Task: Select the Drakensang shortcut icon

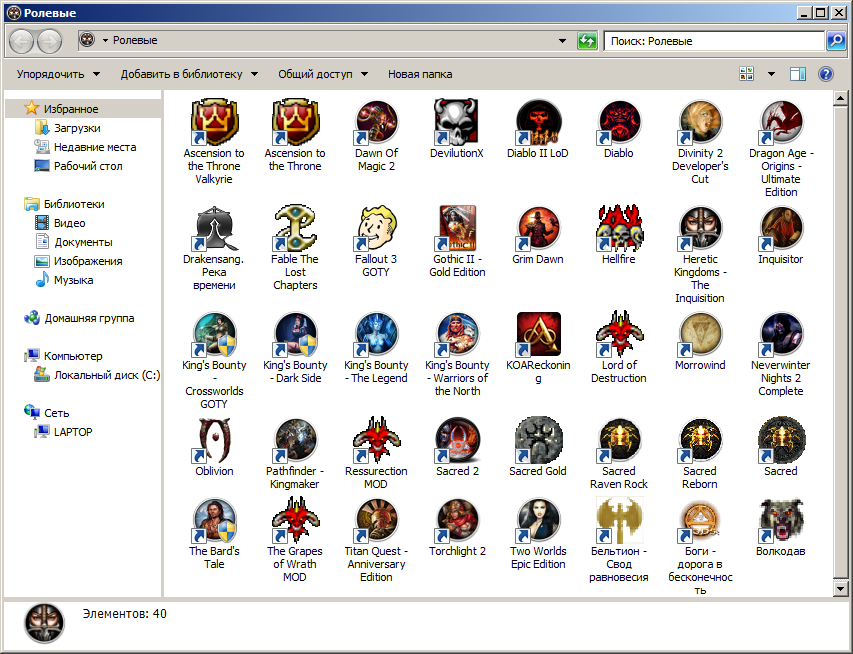Action: 214,227
